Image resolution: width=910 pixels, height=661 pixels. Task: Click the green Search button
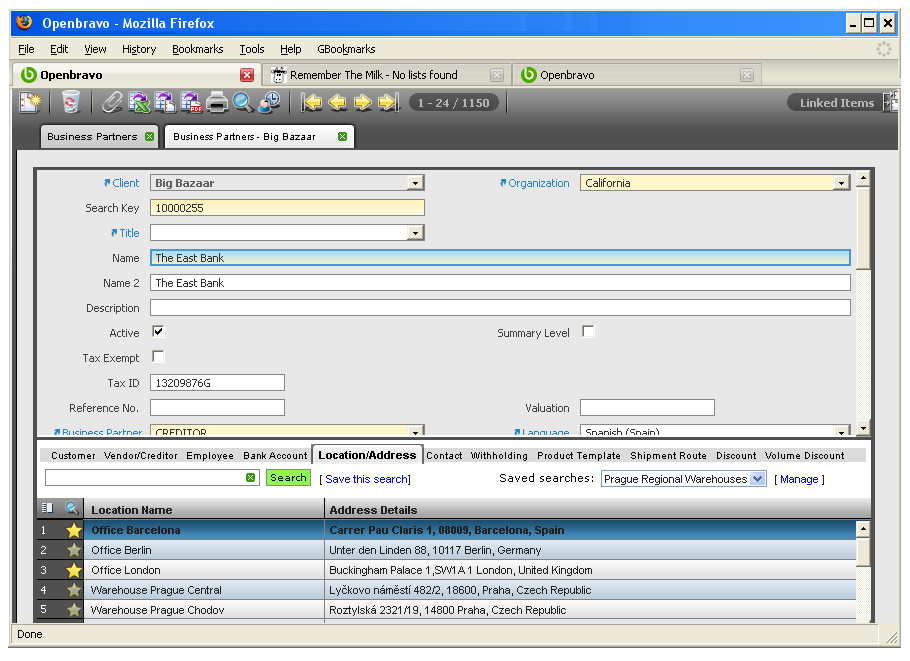coord(288,478)
